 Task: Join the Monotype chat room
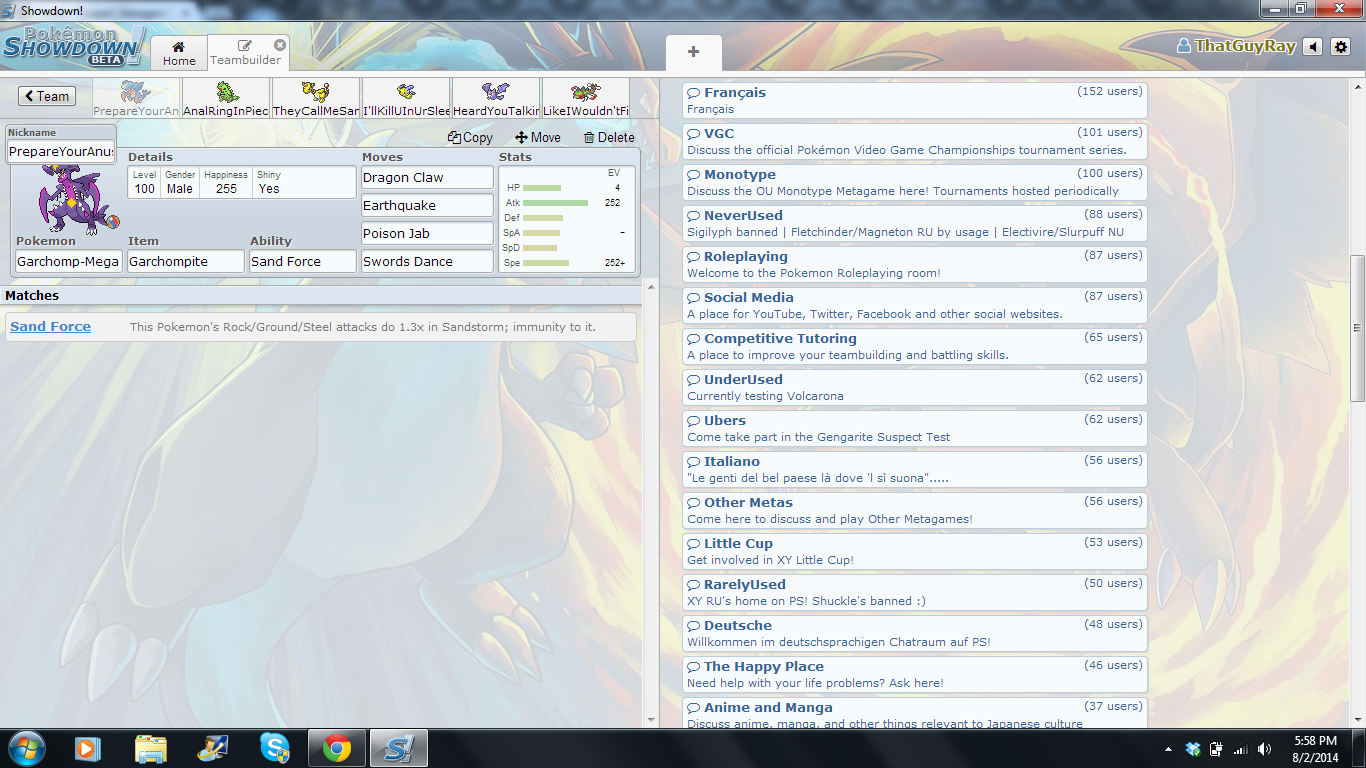tap(915, 182)
